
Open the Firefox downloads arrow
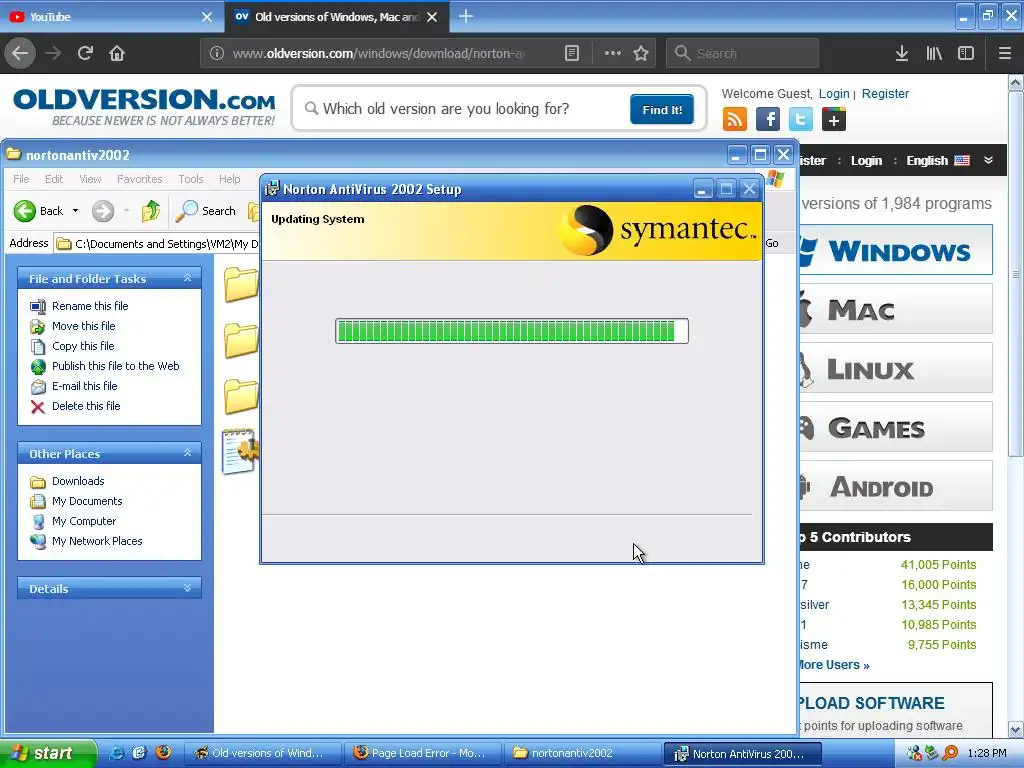point(902,53)
